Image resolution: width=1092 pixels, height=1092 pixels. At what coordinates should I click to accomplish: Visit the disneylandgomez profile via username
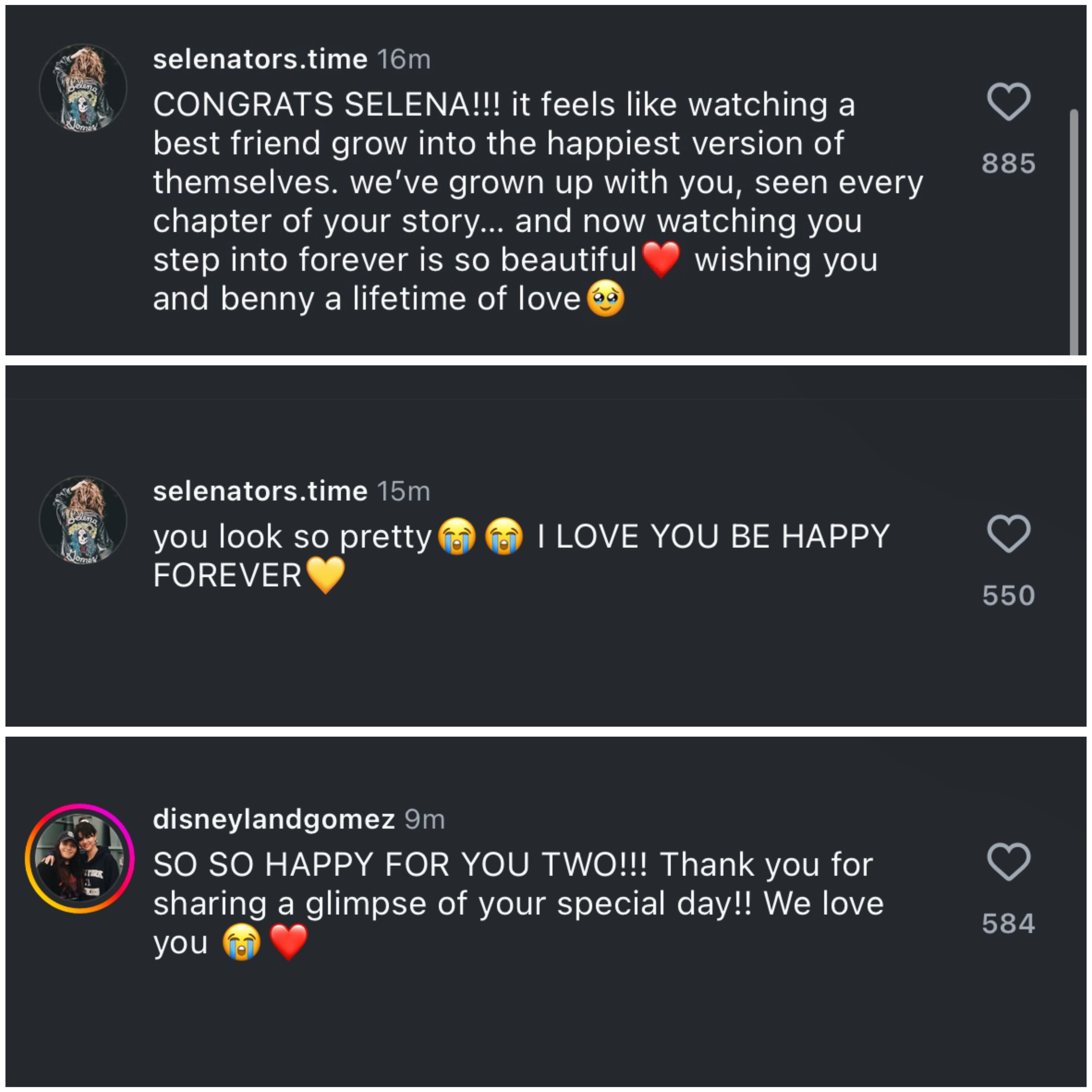[274, 819]
